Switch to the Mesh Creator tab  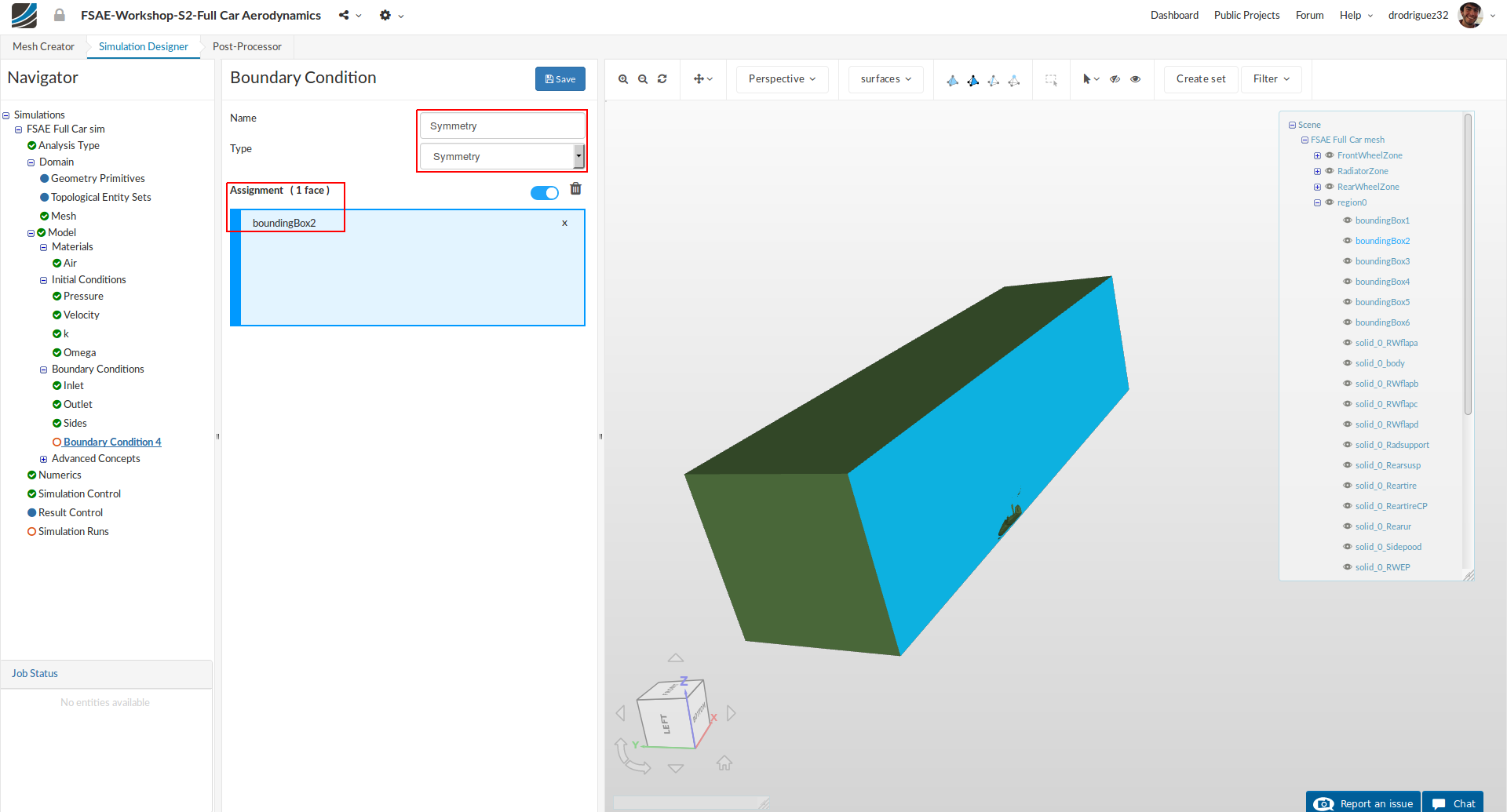pos(43,46)
